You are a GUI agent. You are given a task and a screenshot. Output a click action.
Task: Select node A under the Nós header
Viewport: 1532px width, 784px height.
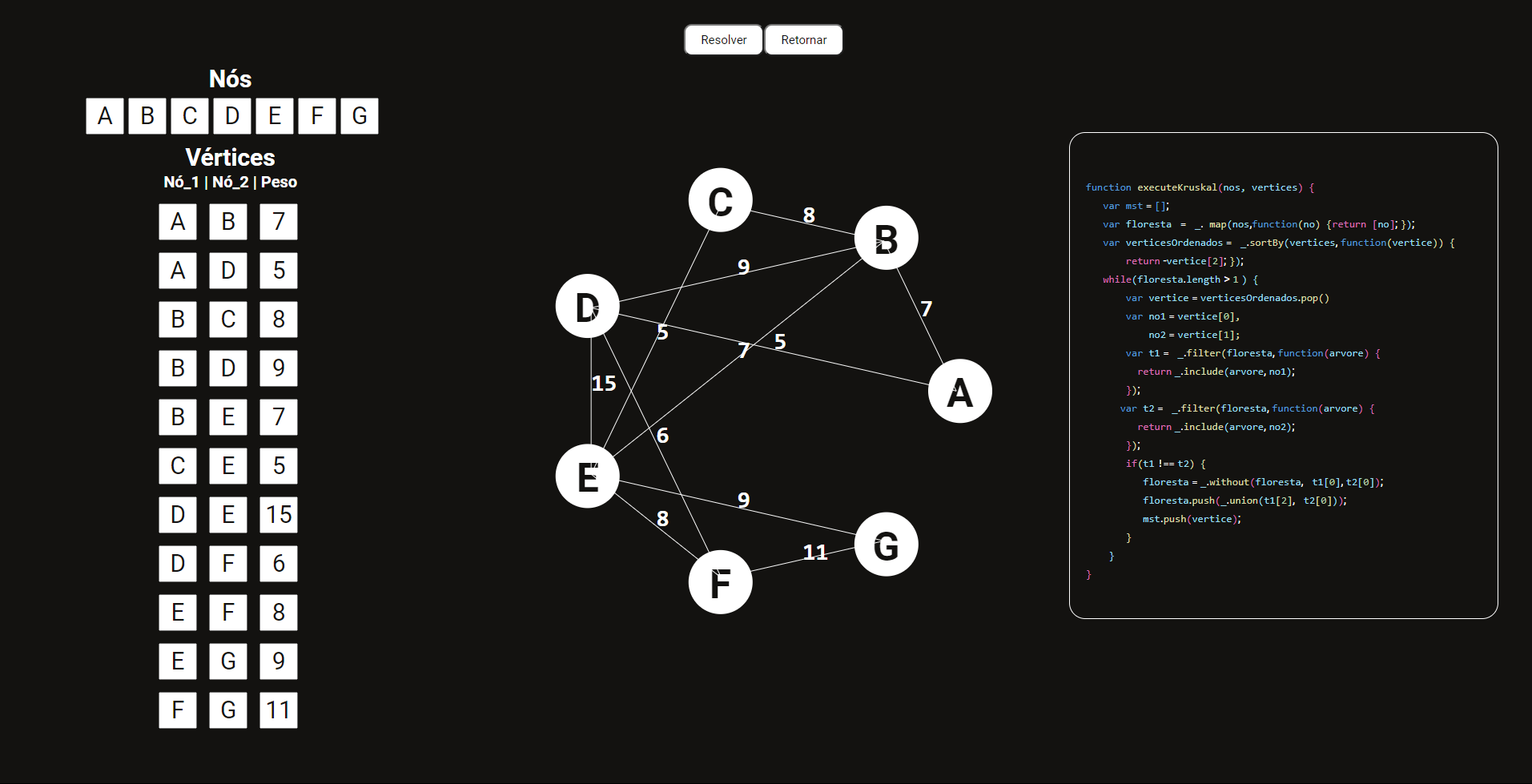point(103,115)
